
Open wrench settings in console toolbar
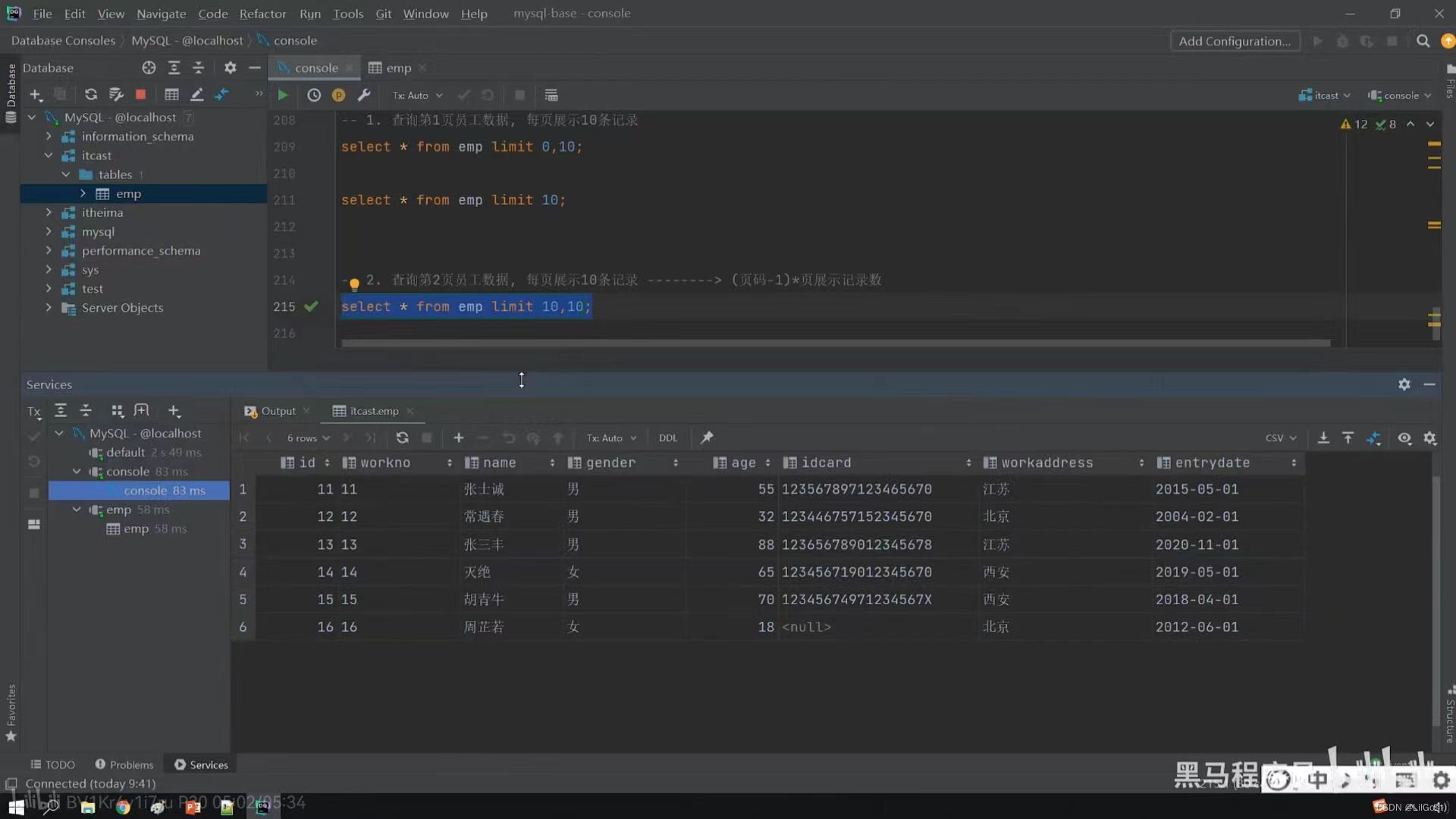(x=364, y=95)
